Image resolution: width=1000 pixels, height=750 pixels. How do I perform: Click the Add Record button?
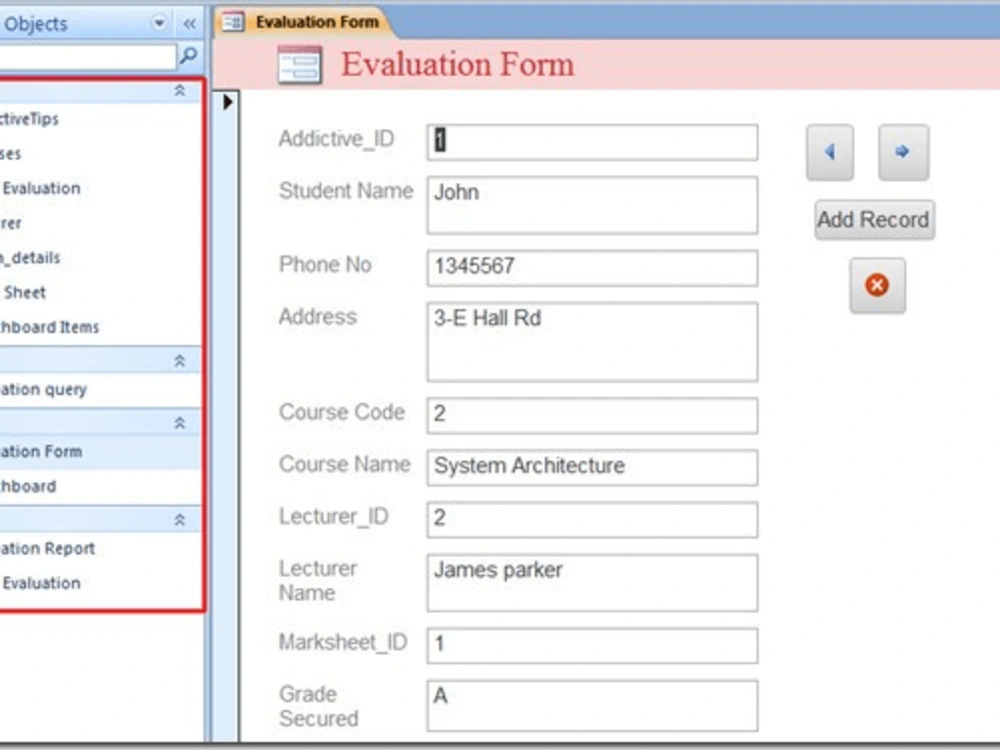click(x=874, y=220)
